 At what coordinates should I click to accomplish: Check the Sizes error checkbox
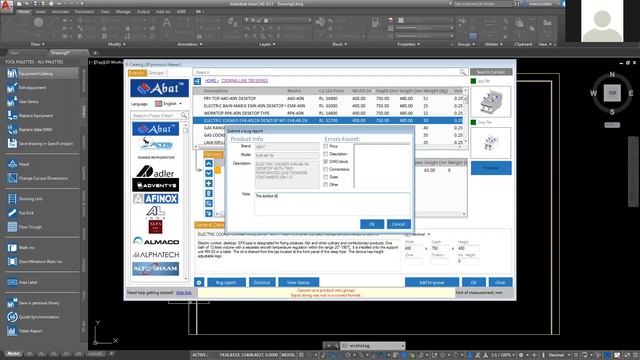325,177
